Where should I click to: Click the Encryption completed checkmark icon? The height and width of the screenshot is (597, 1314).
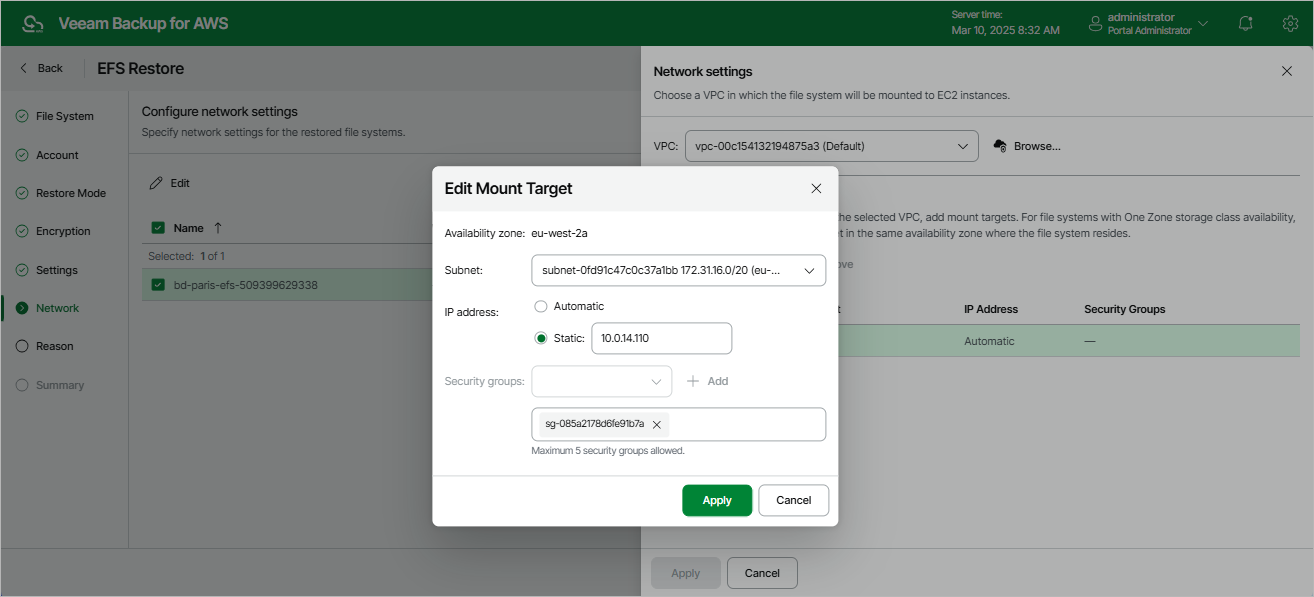pyautogui.click(x=22, y=231)
